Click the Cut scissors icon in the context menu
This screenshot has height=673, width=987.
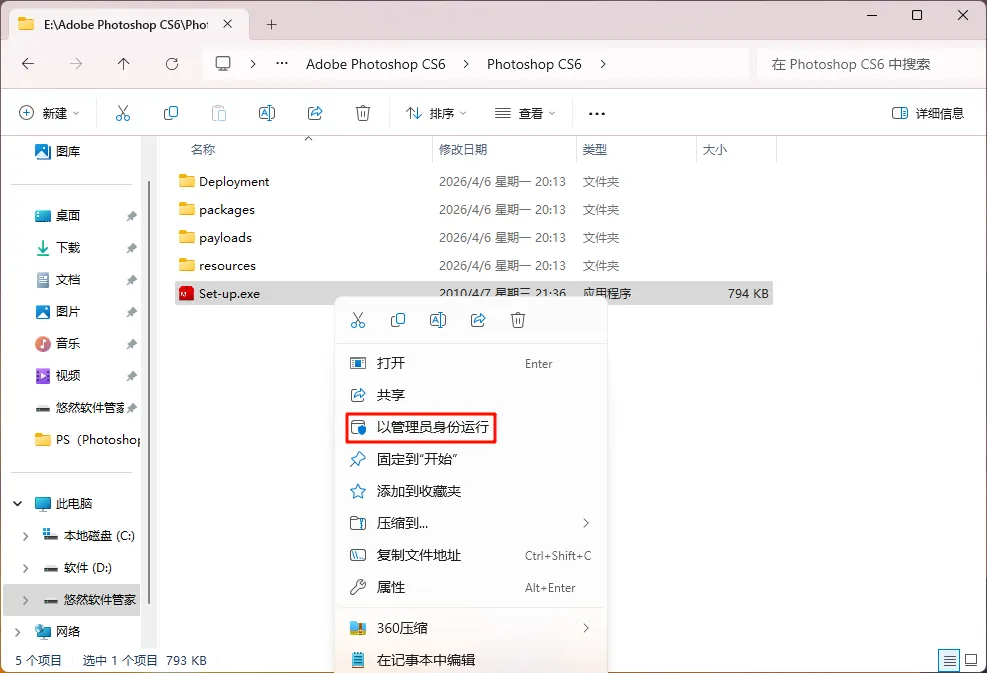pyautogui.click(x=358, y=320)
